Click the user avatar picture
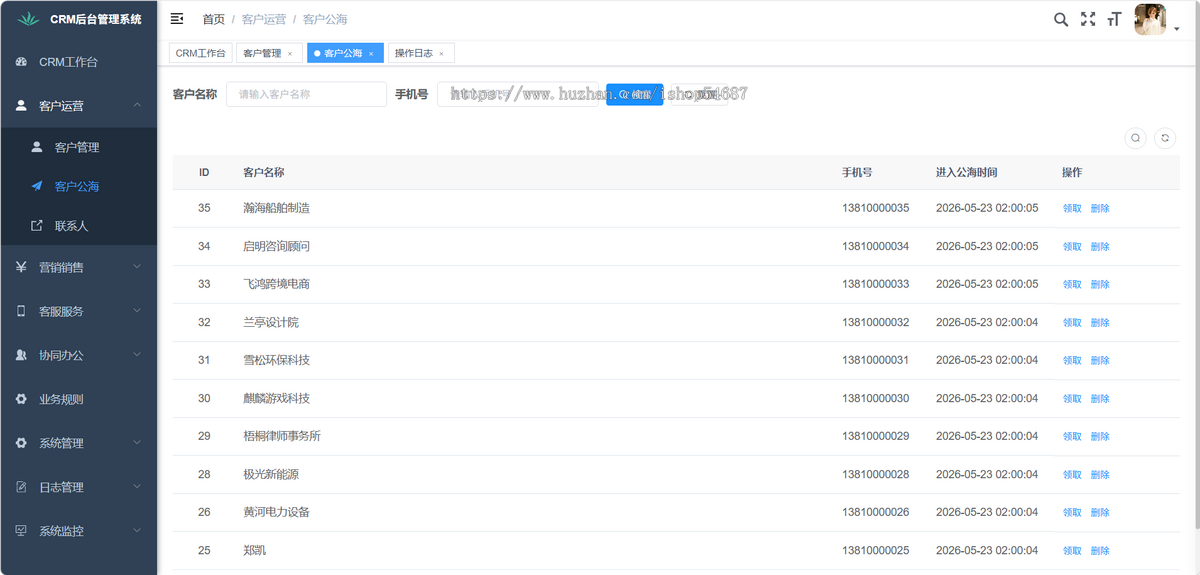The image size is (1200, 575). (x=1150, y=19)
